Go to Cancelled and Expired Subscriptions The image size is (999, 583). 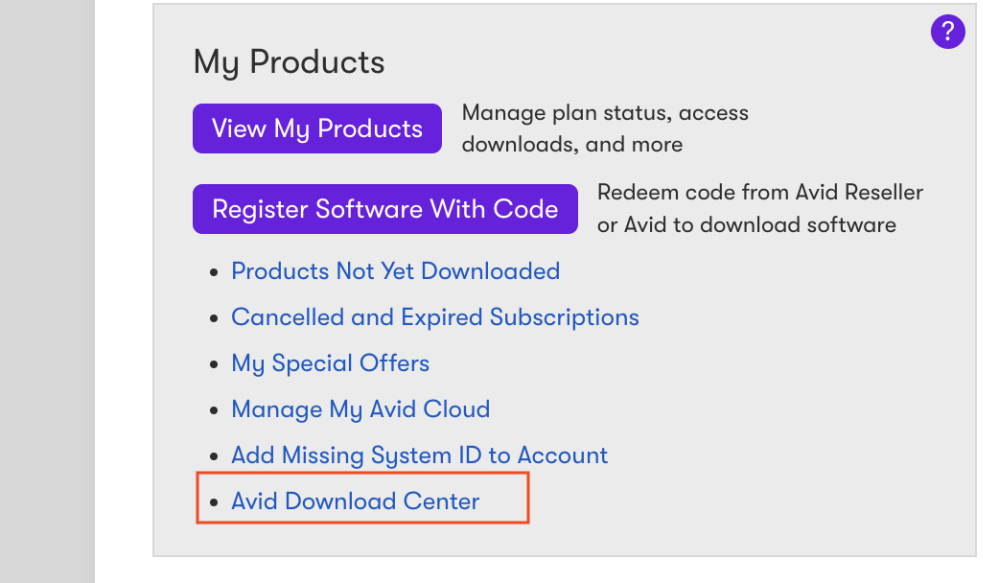tap(435, 317)
